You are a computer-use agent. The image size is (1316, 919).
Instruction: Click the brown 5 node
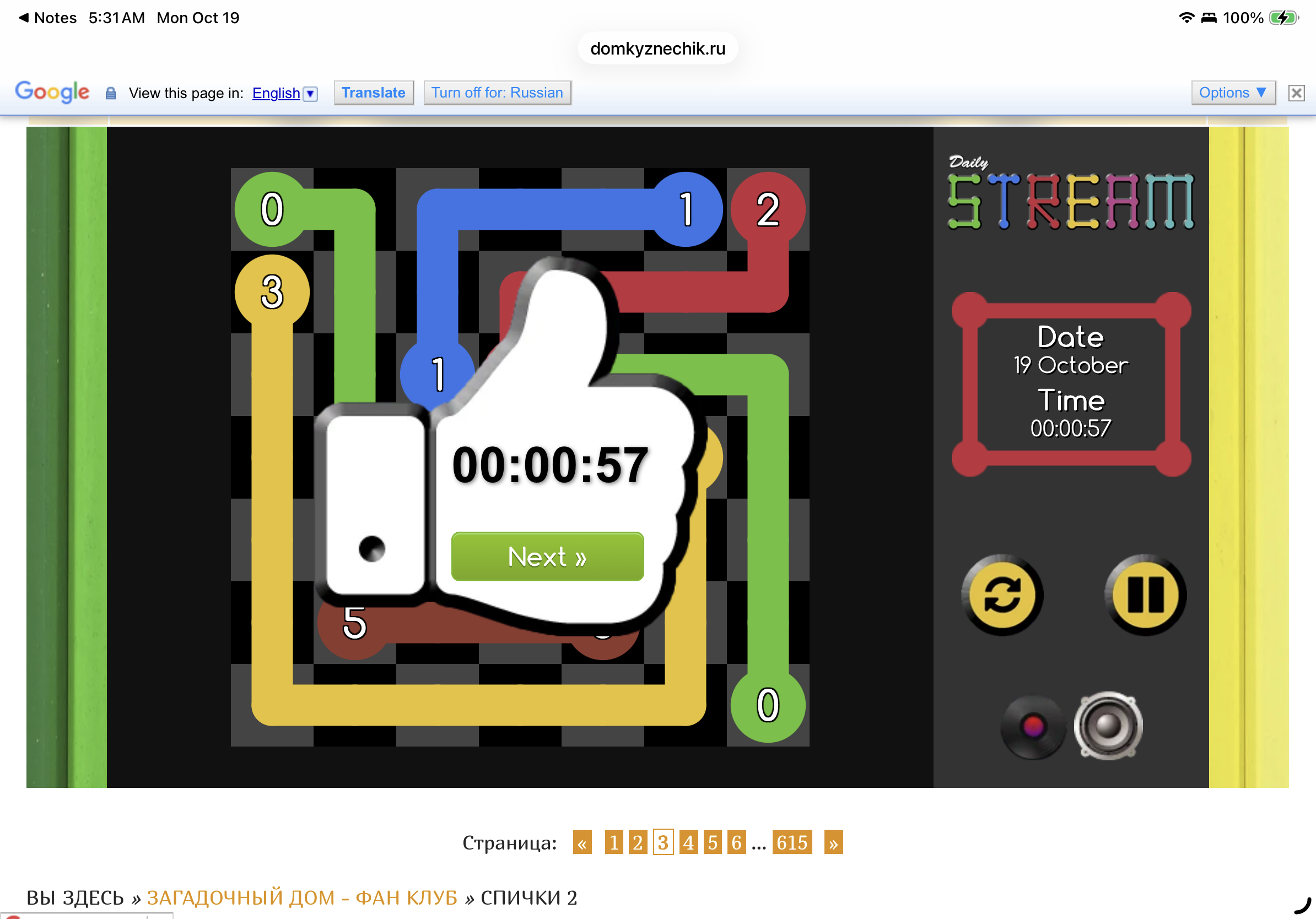click(x=354, y=624)
